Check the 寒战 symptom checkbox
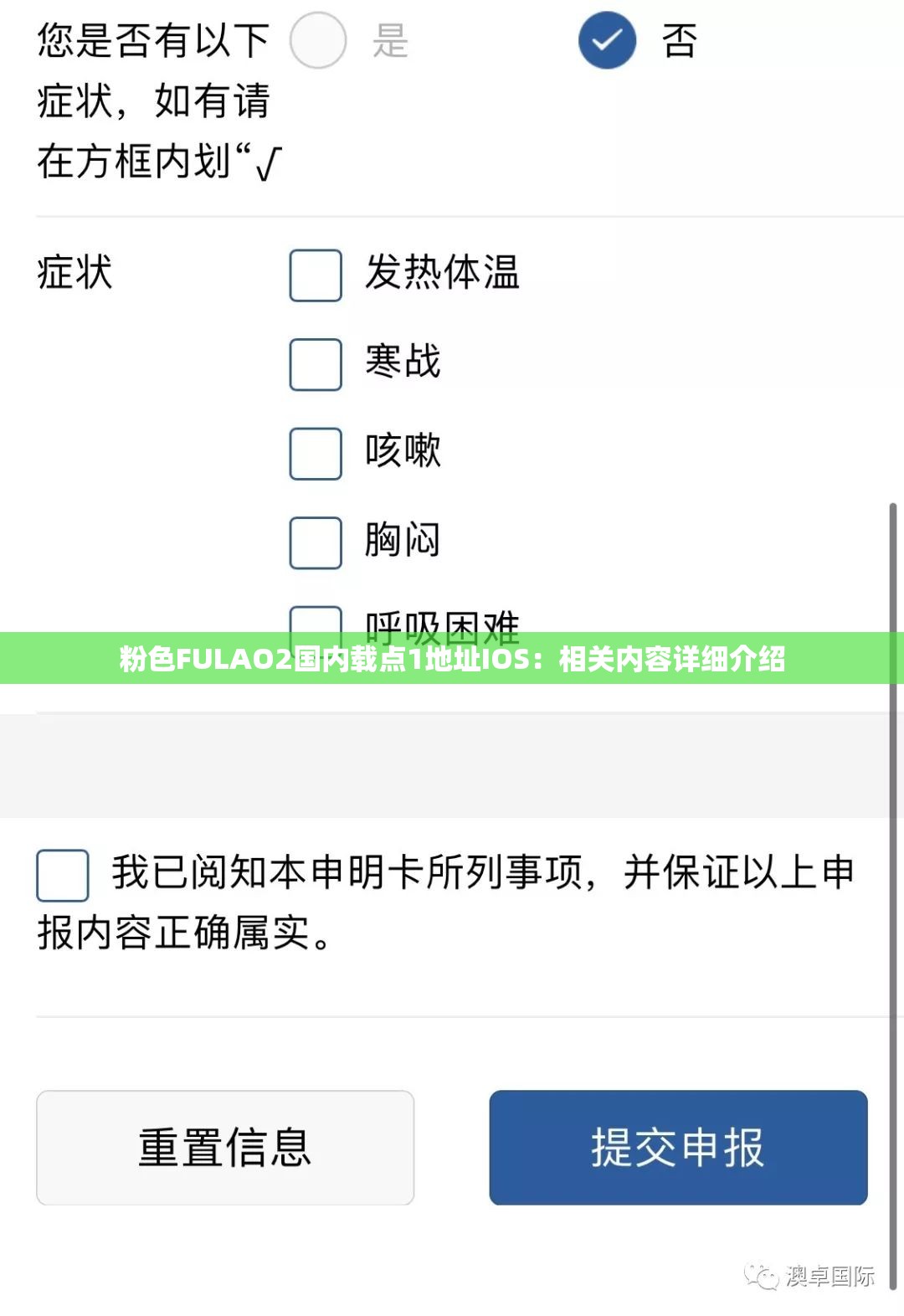Screen dimensions: 904x1316 [x=315, y=364]
